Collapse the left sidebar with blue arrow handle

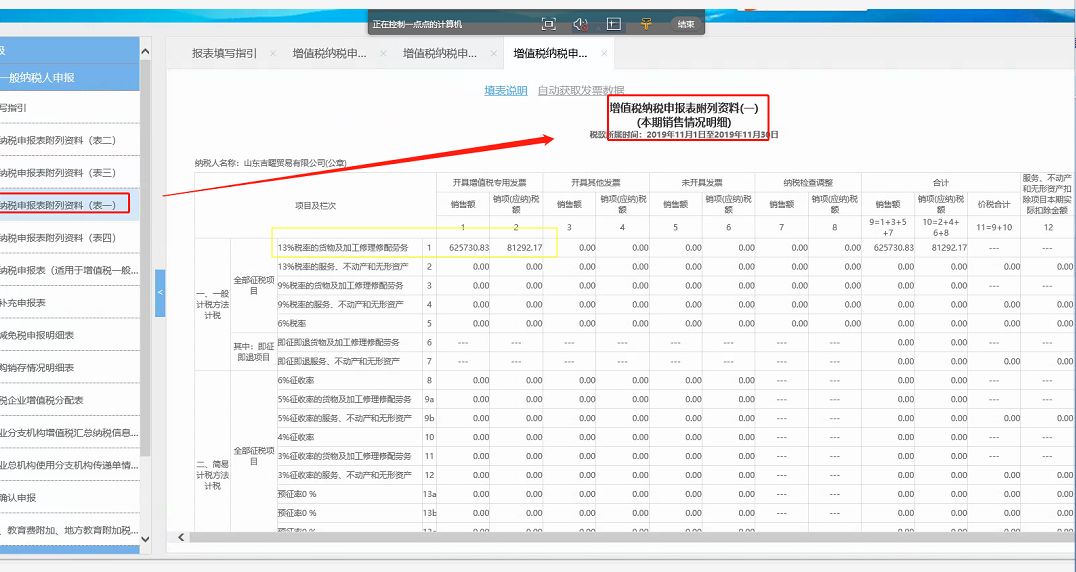point(160,291)
